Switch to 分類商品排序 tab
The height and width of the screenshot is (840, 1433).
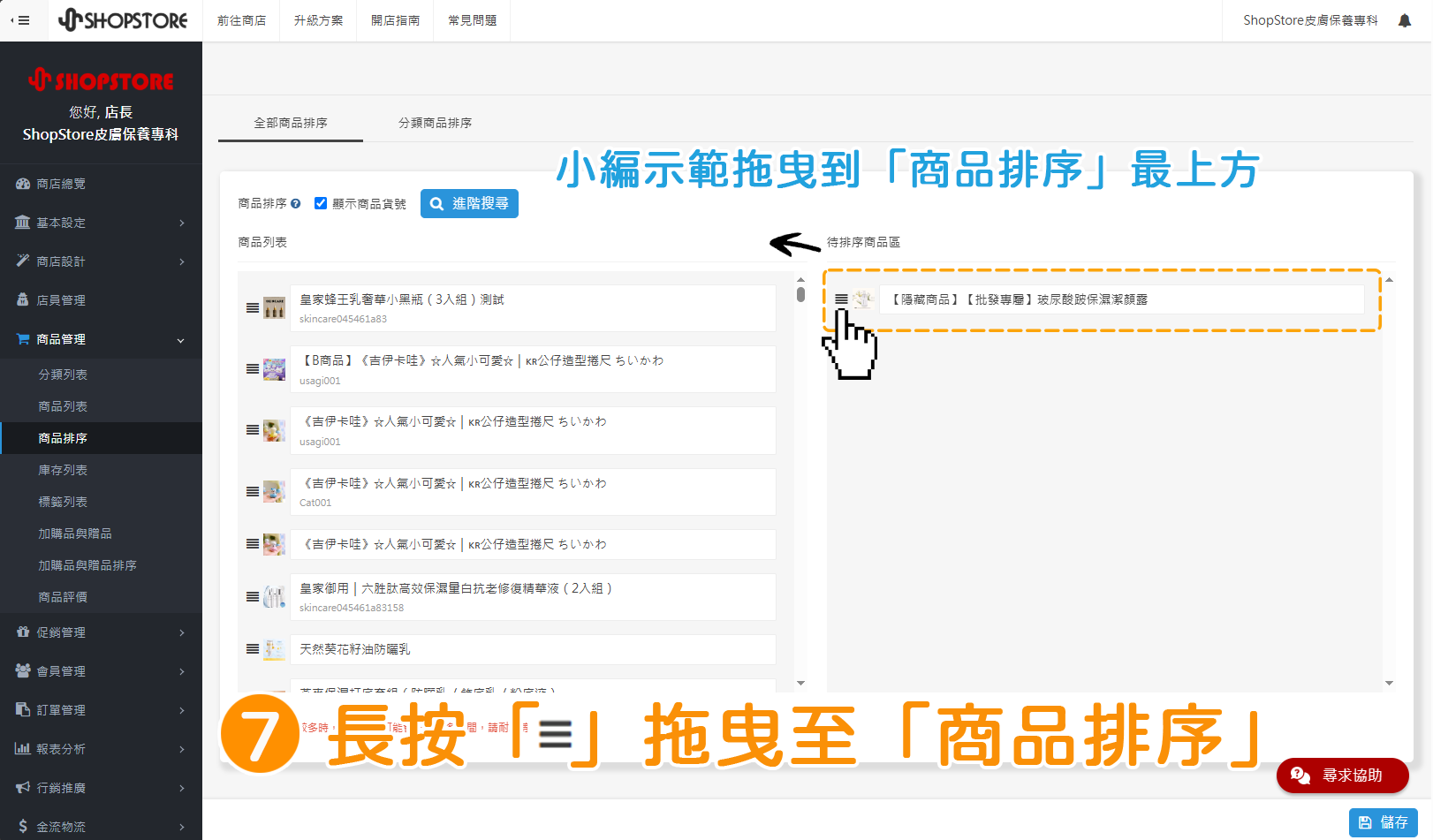(x=435, y=123)
